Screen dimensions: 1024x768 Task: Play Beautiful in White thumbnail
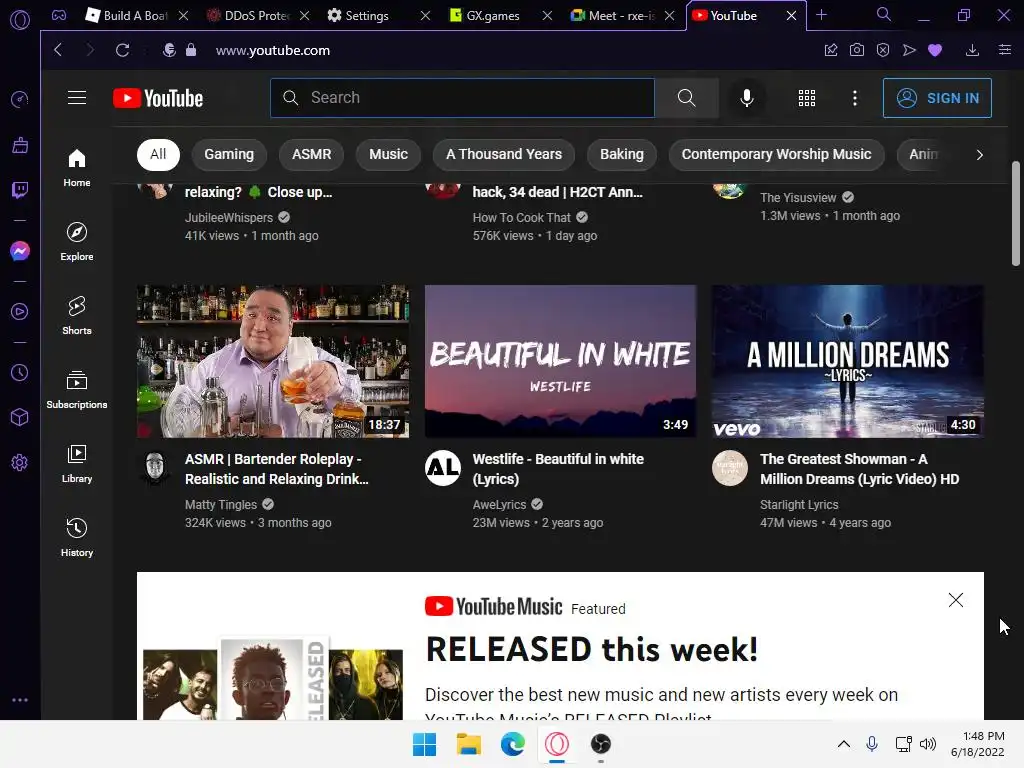(560, 361)
